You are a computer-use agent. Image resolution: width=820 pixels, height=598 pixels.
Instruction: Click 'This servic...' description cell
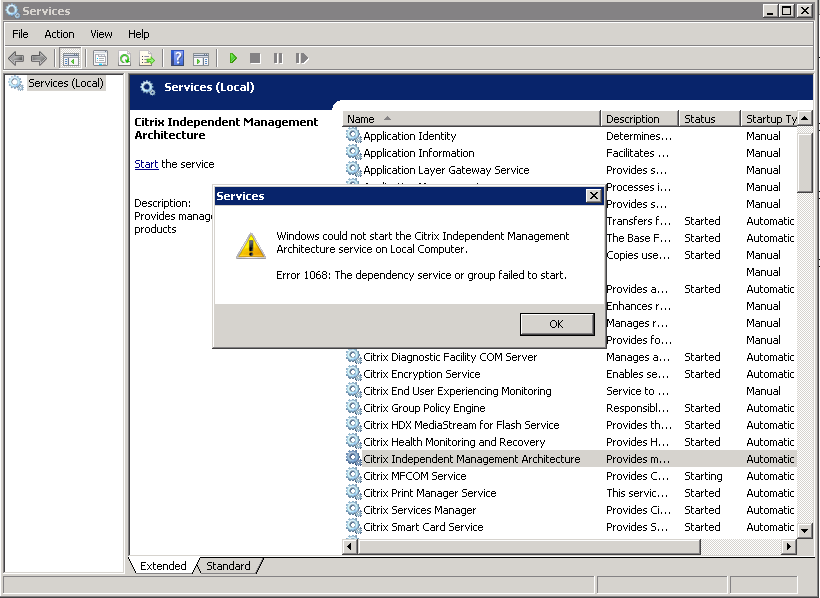point(637,493)
